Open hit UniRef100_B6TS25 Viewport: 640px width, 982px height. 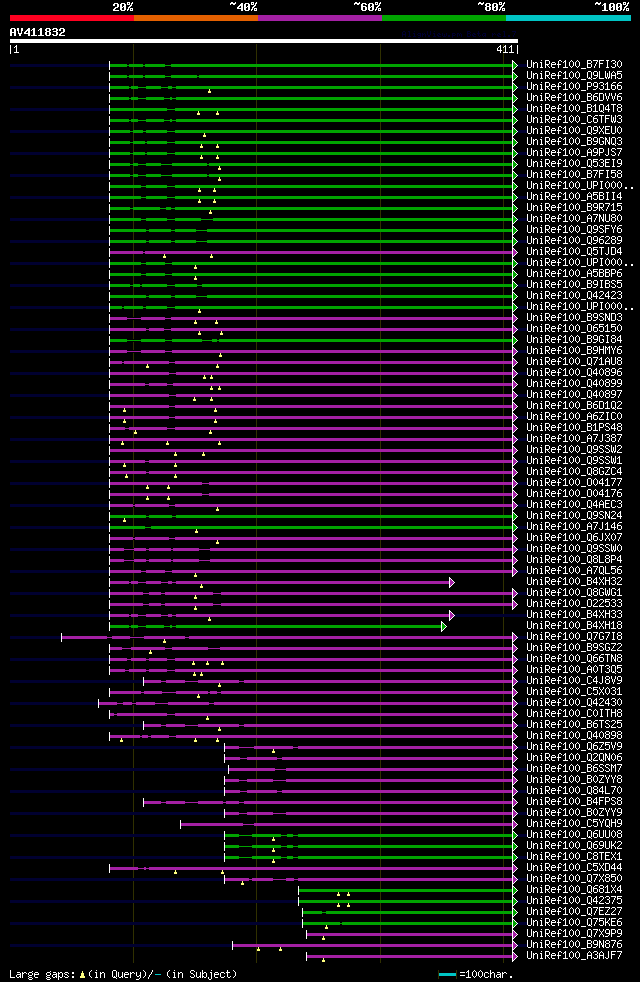coord(574,725)
